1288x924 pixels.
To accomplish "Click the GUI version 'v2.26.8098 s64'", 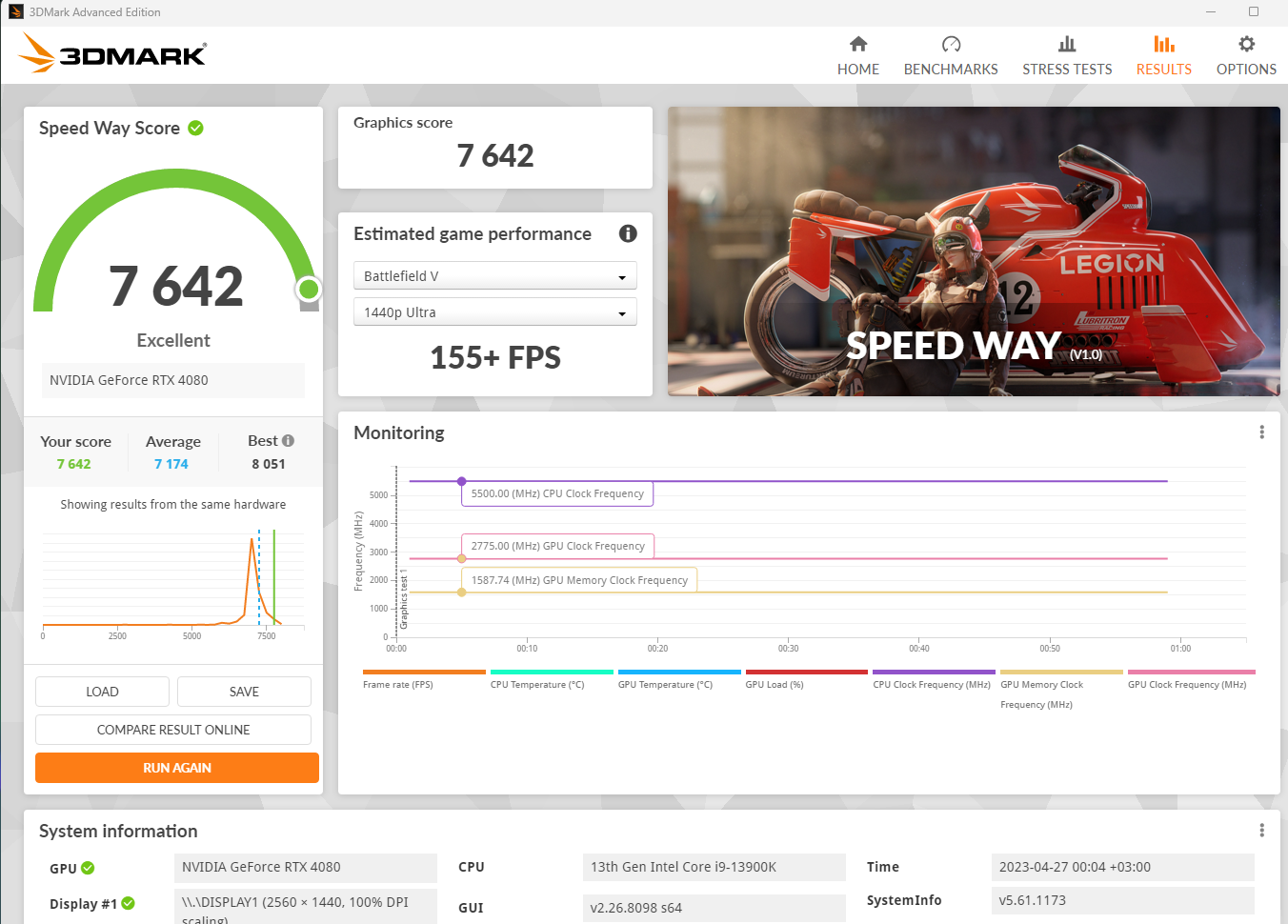I will [x=714, y=908].
